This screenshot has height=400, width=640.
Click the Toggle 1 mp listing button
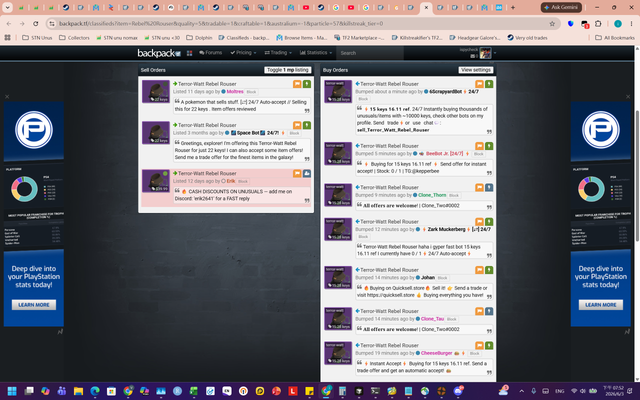pyautogui.click(x=288, y=70)
